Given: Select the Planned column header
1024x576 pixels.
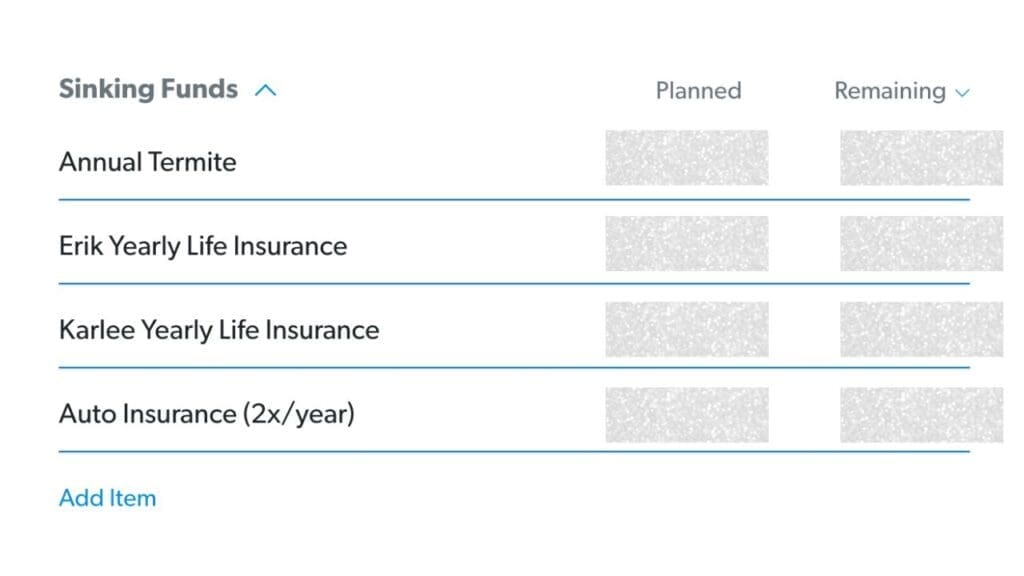Looking at the screenshot, I should click(x=698, y=91).
